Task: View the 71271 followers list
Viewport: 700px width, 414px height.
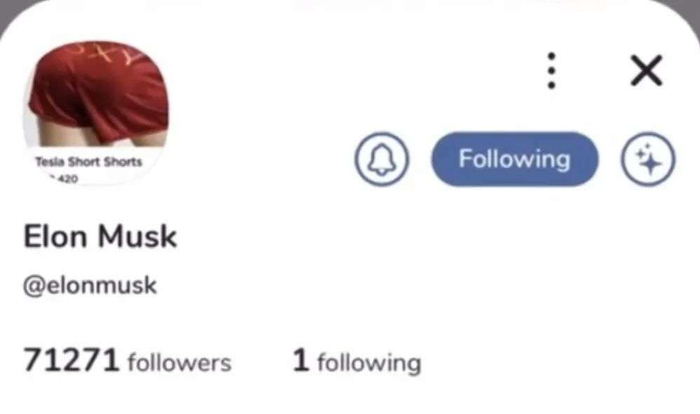Action: 127,360
